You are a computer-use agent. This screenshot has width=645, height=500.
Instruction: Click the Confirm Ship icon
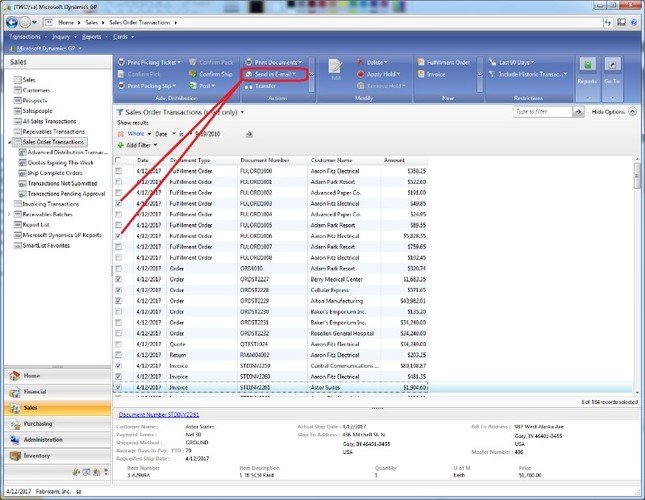pos(193,74)
